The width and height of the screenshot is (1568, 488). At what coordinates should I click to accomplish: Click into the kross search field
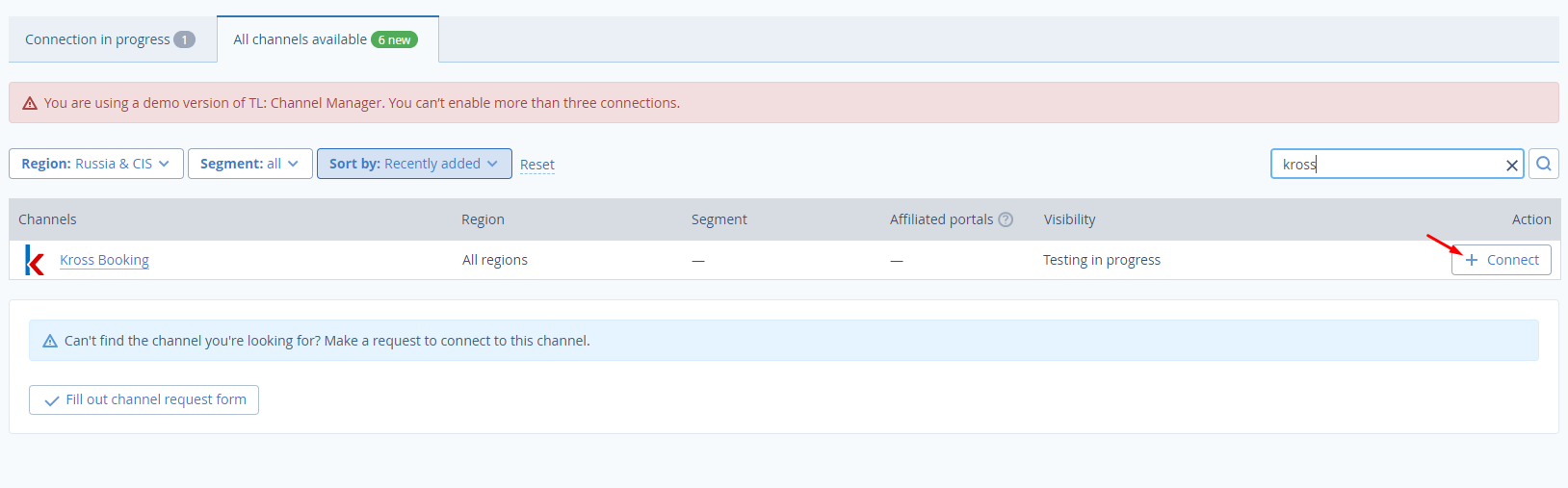coord(1387,164)
